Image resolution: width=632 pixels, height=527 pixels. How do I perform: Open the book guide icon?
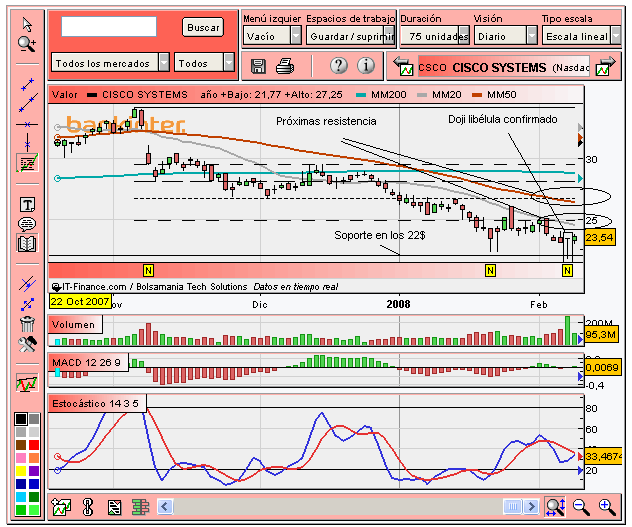pos(27,243)
